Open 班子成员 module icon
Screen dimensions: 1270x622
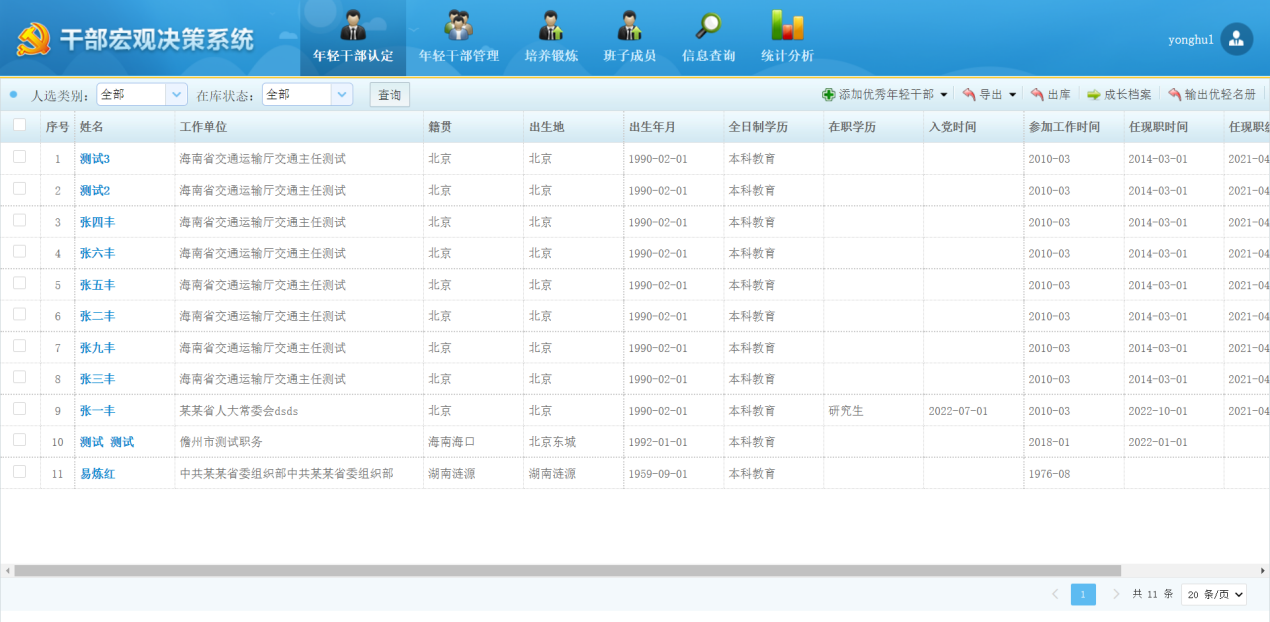(x=629, y=25)
